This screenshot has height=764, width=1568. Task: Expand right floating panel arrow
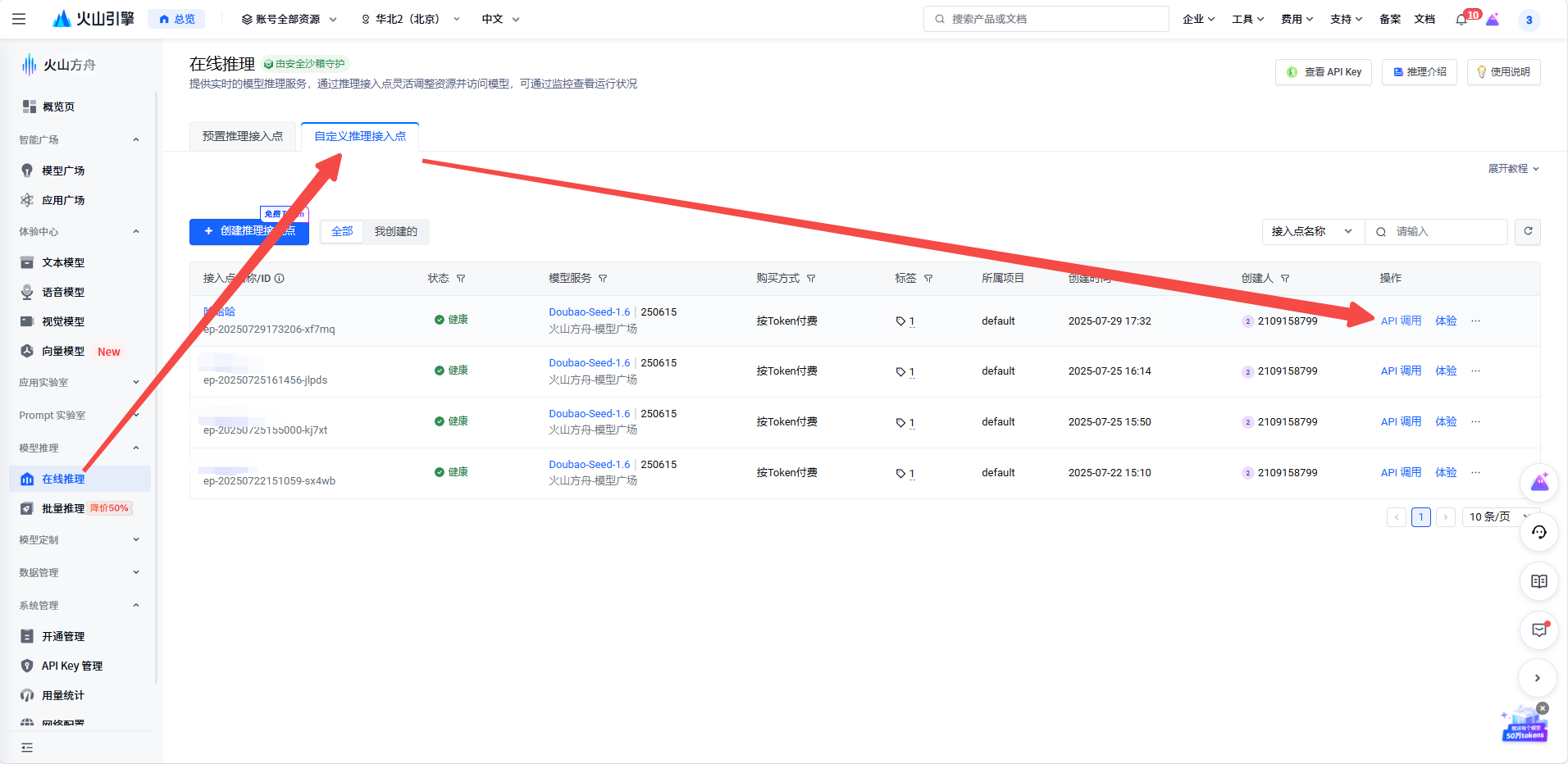1538,678
